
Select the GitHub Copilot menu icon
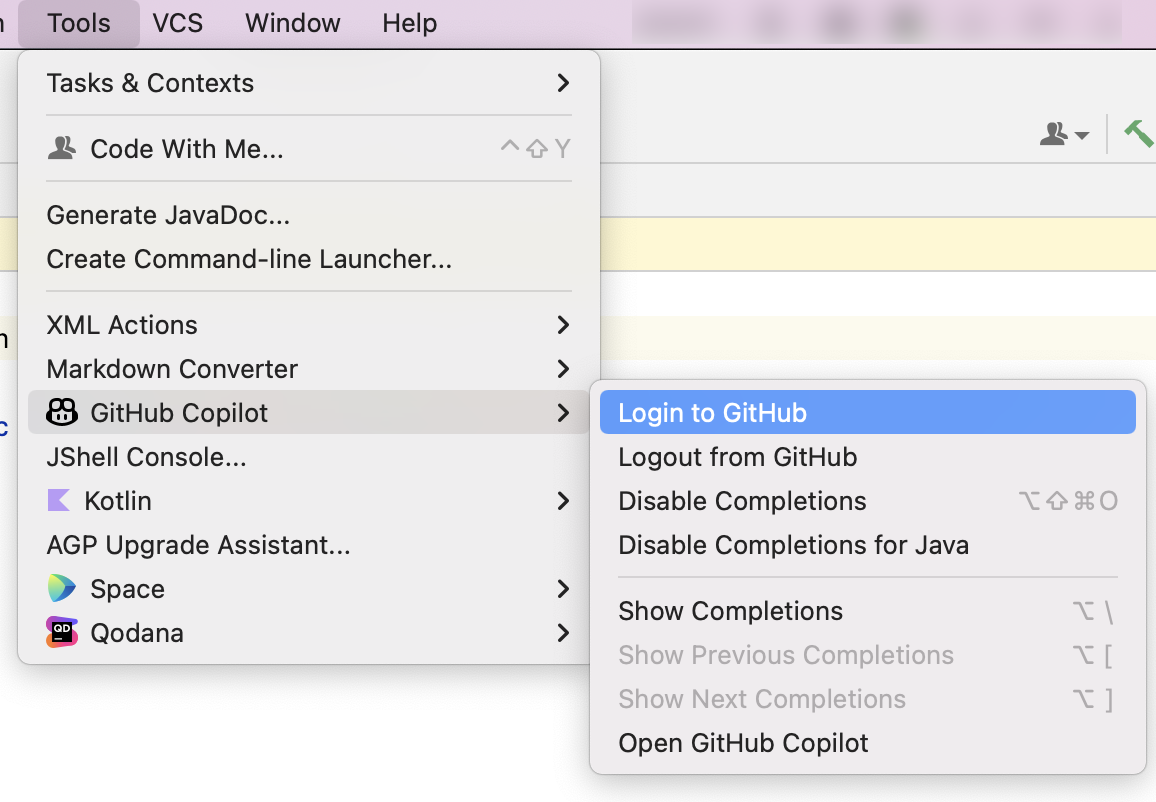click(62, 412)
